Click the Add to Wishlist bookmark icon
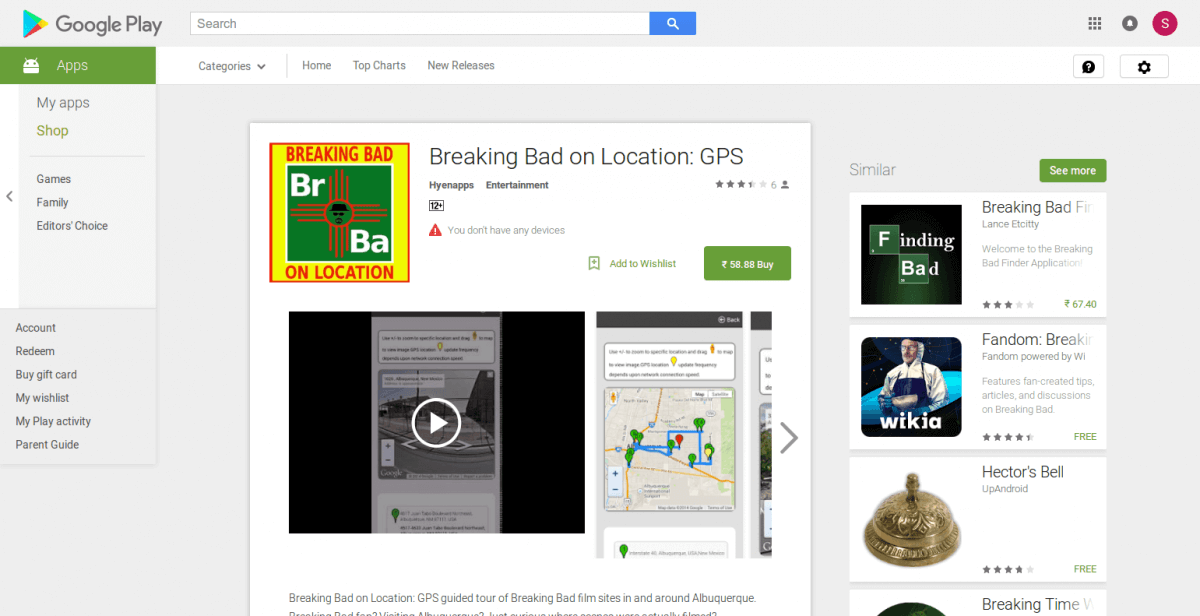1200x616 pixels. [x=594, y=263]
